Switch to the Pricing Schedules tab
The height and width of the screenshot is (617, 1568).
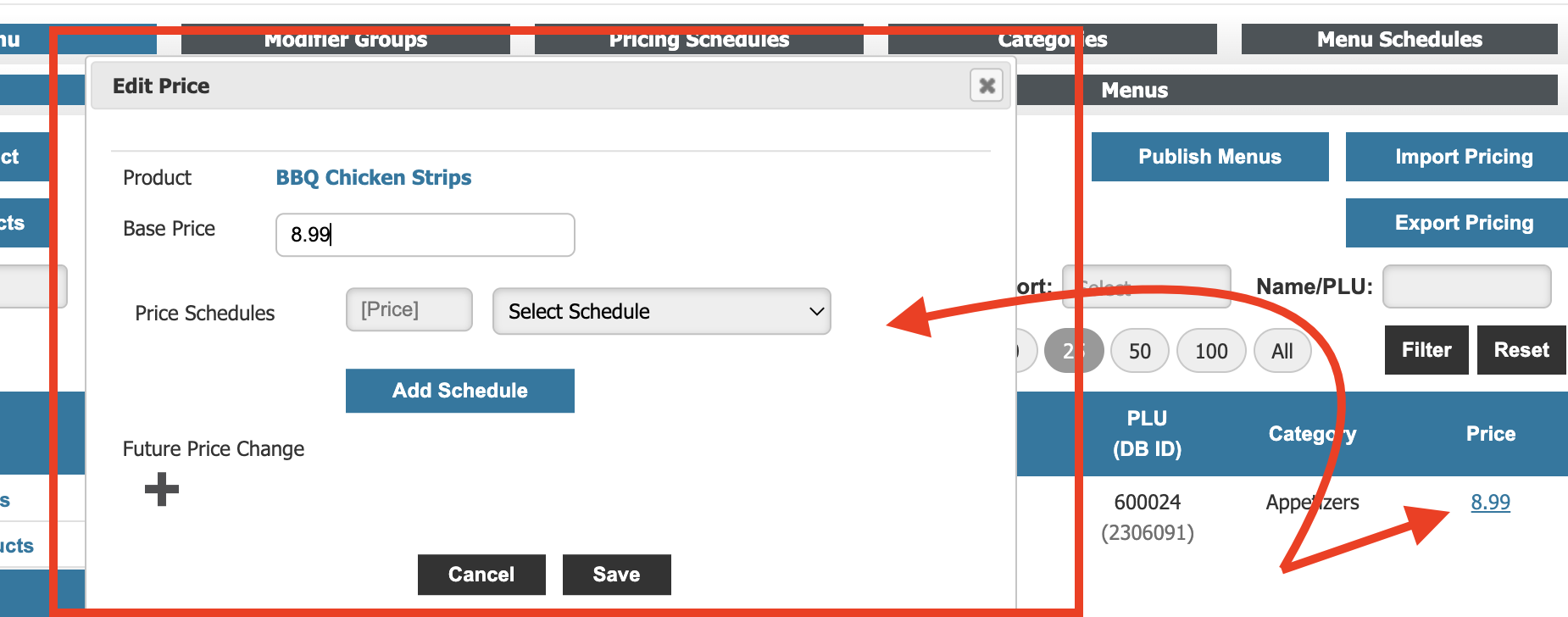698,41
